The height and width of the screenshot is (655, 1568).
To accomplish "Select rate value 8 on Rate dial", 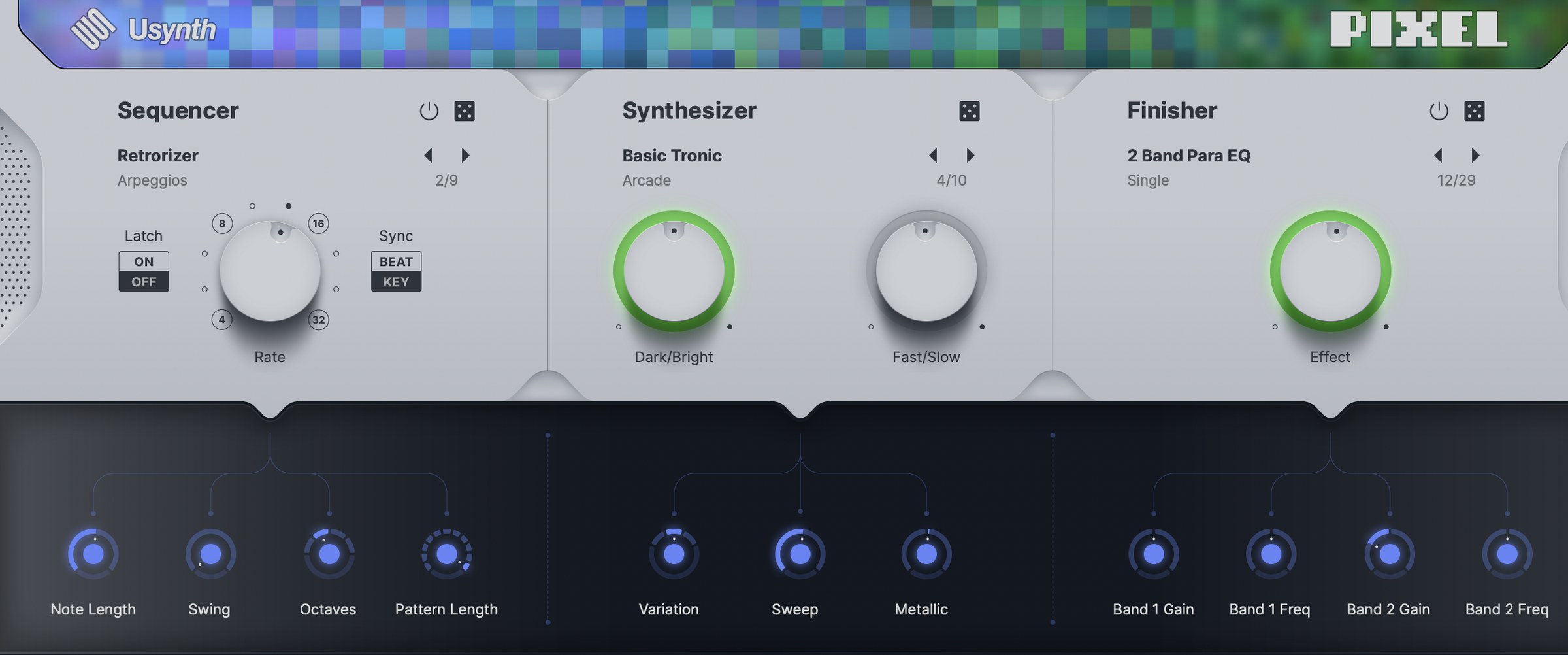I will [x=222, y=224].
